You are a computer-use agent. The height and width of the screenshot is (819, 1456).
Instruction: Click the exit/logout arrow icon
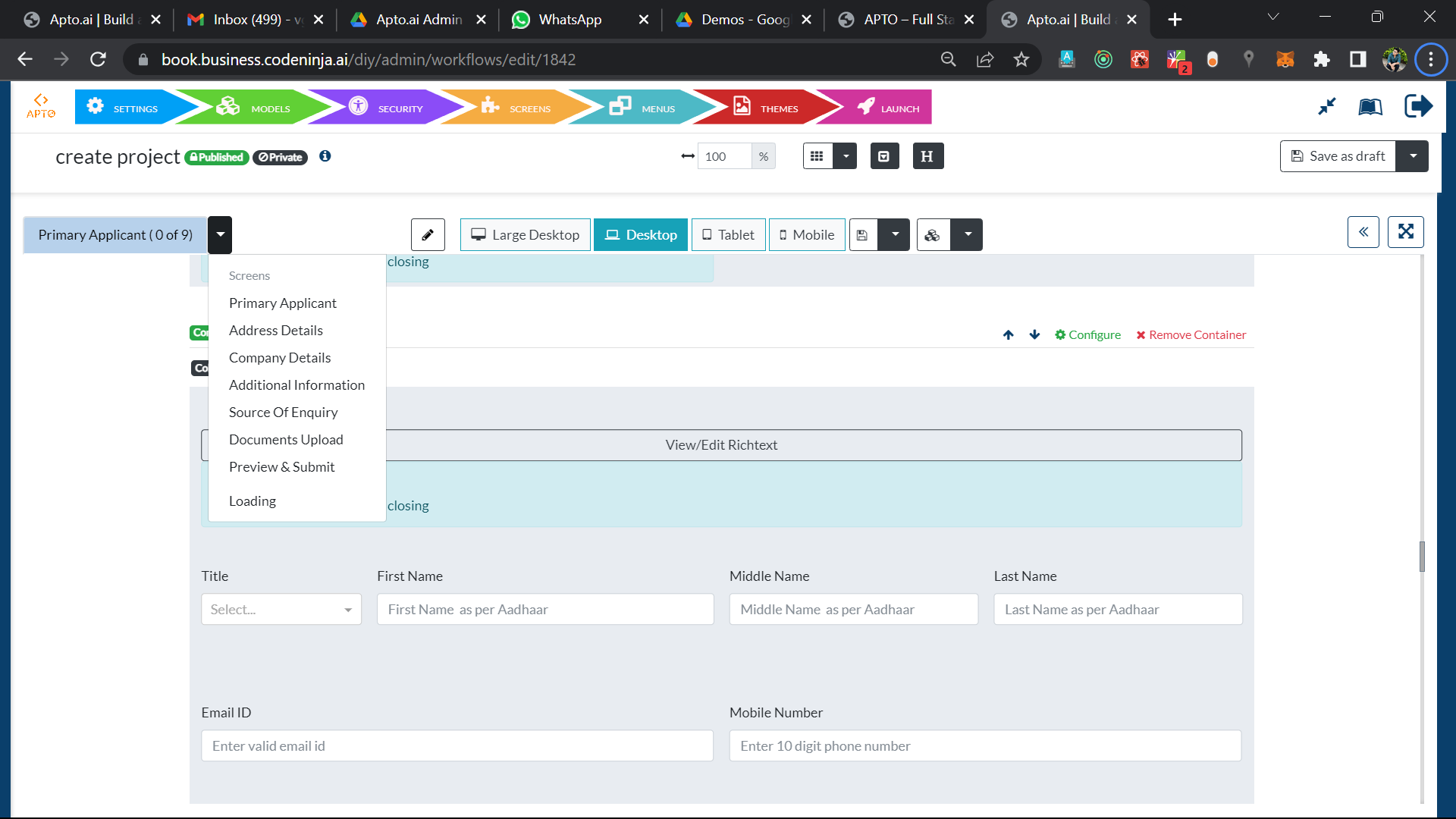(1418, 106)
